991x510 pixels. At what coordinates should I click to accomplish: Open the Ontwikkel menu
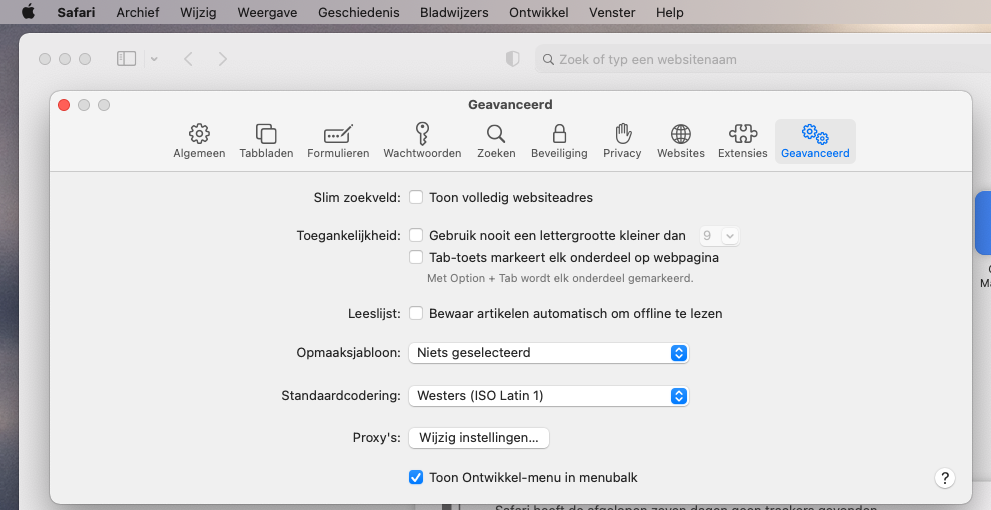pyautogui.click(x=538, y=12)
